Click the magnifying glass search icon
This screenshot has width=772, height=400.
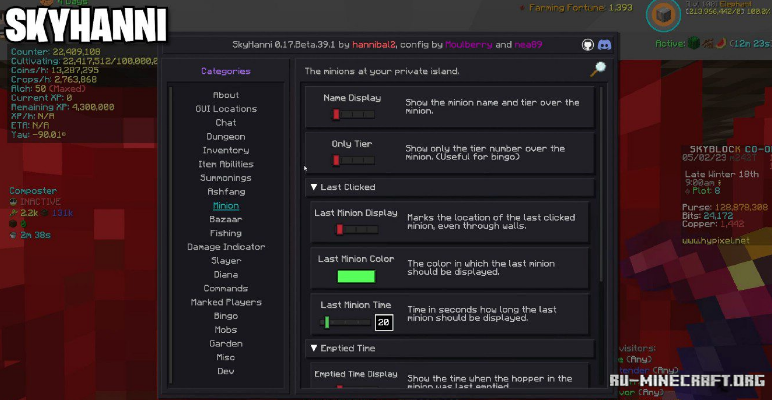coord(598,69)
